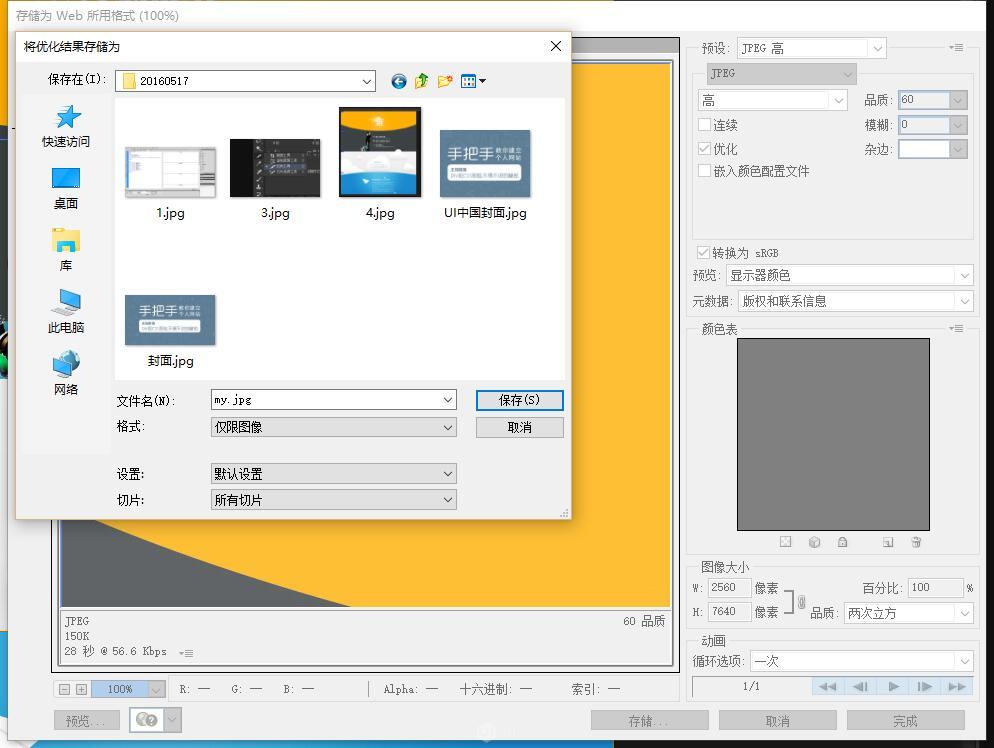Toggle the 连续 (progressive) checkbox

click(704, 124)
